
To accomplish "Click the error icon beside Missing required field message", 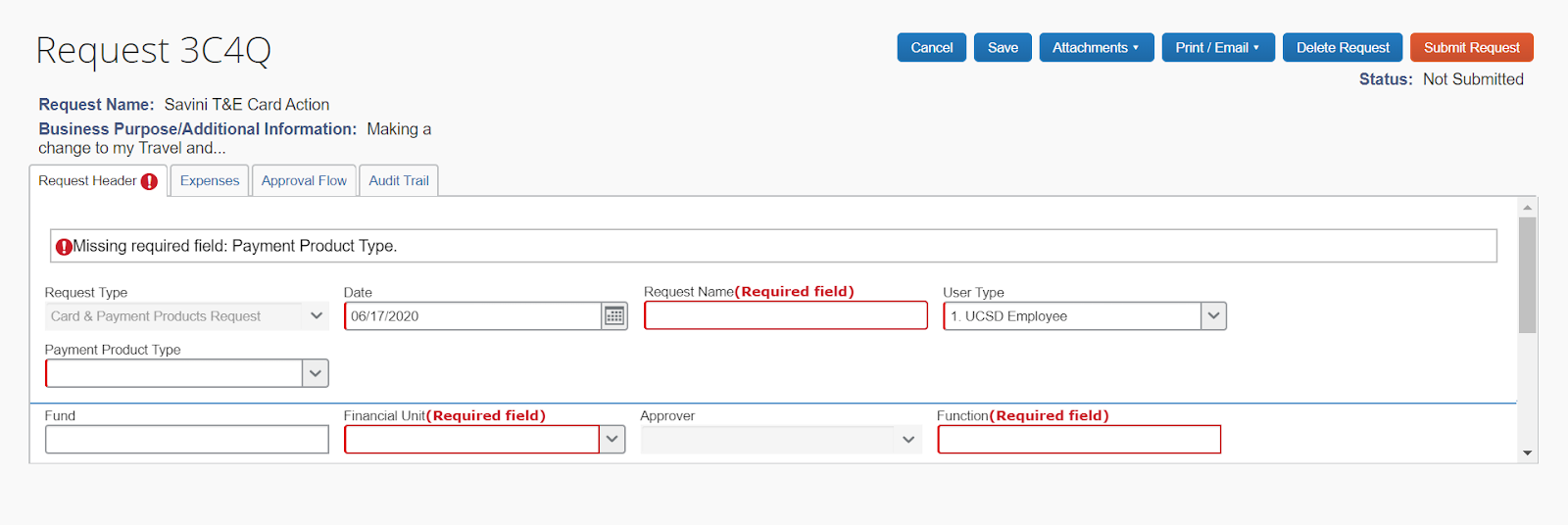I will coord(64,247).
